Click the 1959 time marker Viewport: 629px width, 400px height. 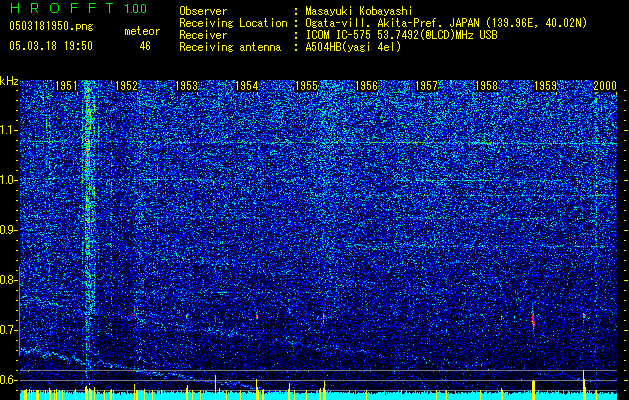546,86
